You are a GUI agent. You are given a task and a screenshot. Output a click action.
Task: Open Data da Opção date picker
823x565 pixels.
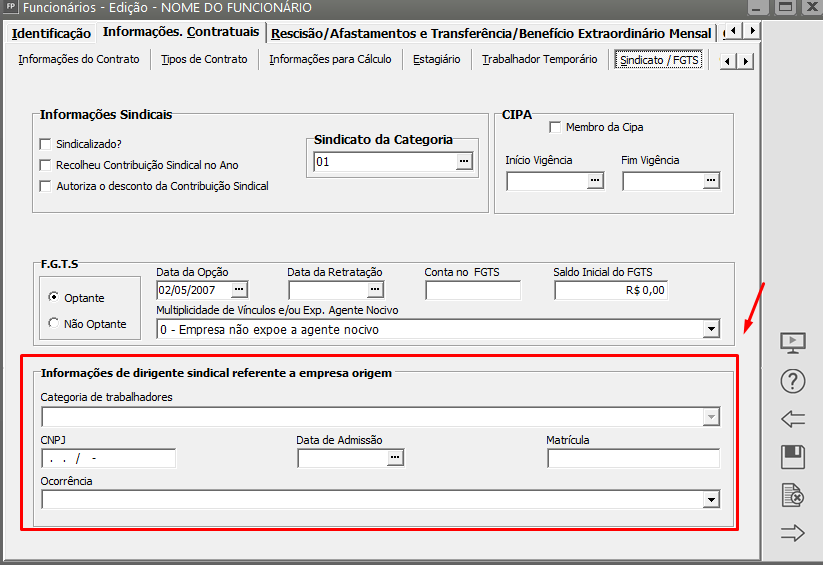[x=239, y=289]
